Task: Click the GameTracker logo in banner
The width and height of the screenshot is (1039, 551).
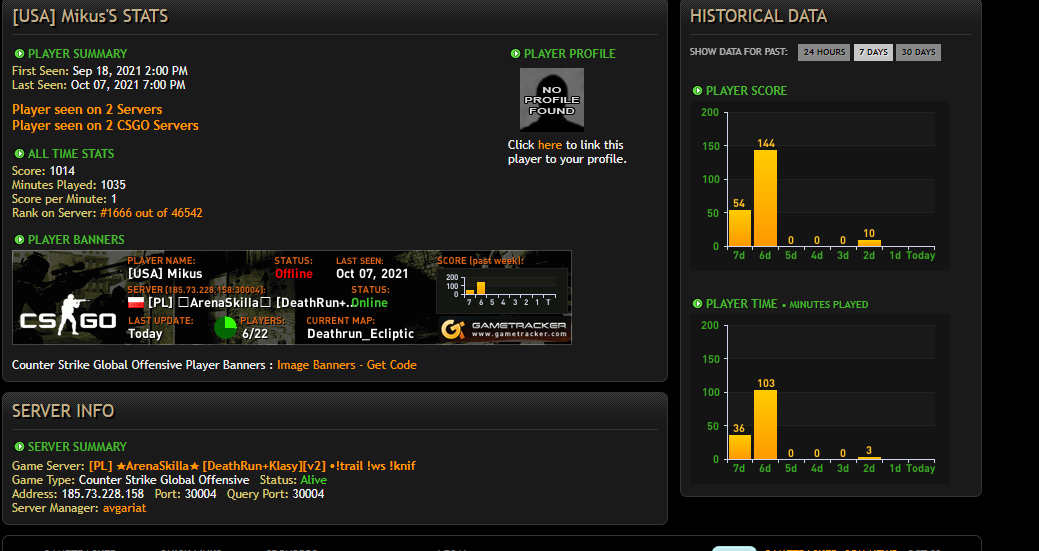Action: pyautogui.click(x=504, y=329)
